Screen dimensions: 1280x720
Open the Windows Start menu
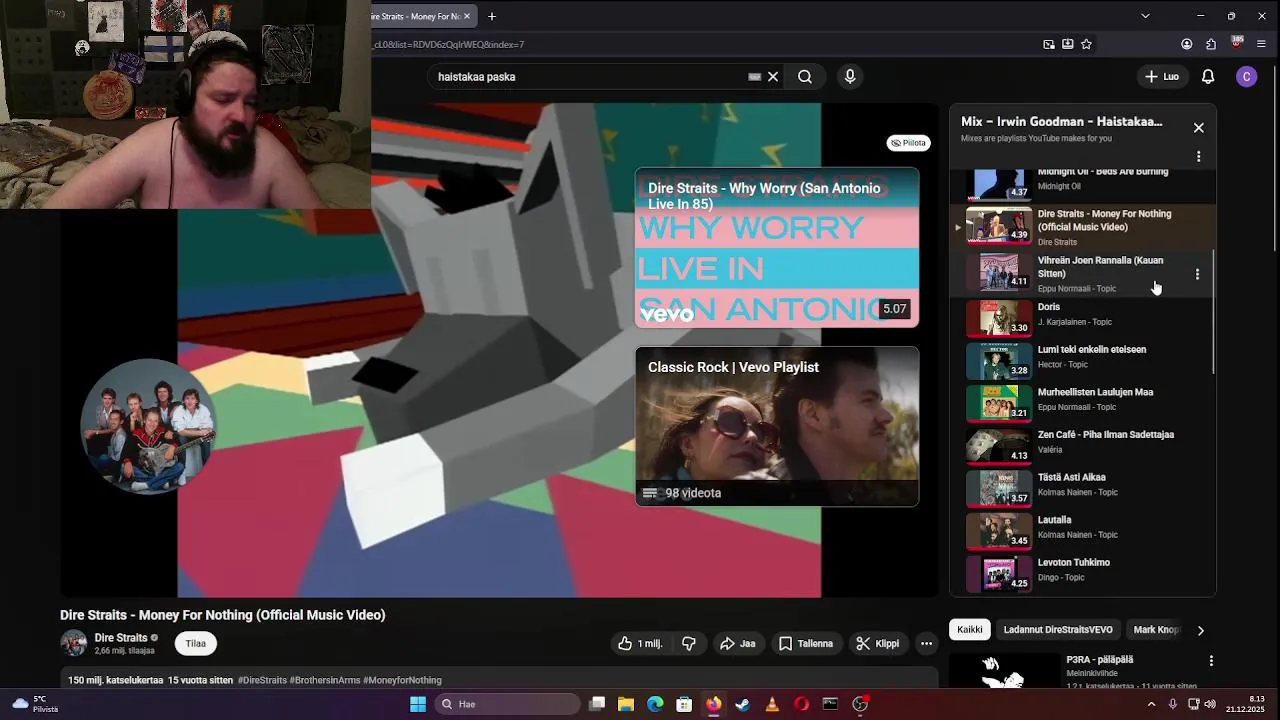(418, 704)
